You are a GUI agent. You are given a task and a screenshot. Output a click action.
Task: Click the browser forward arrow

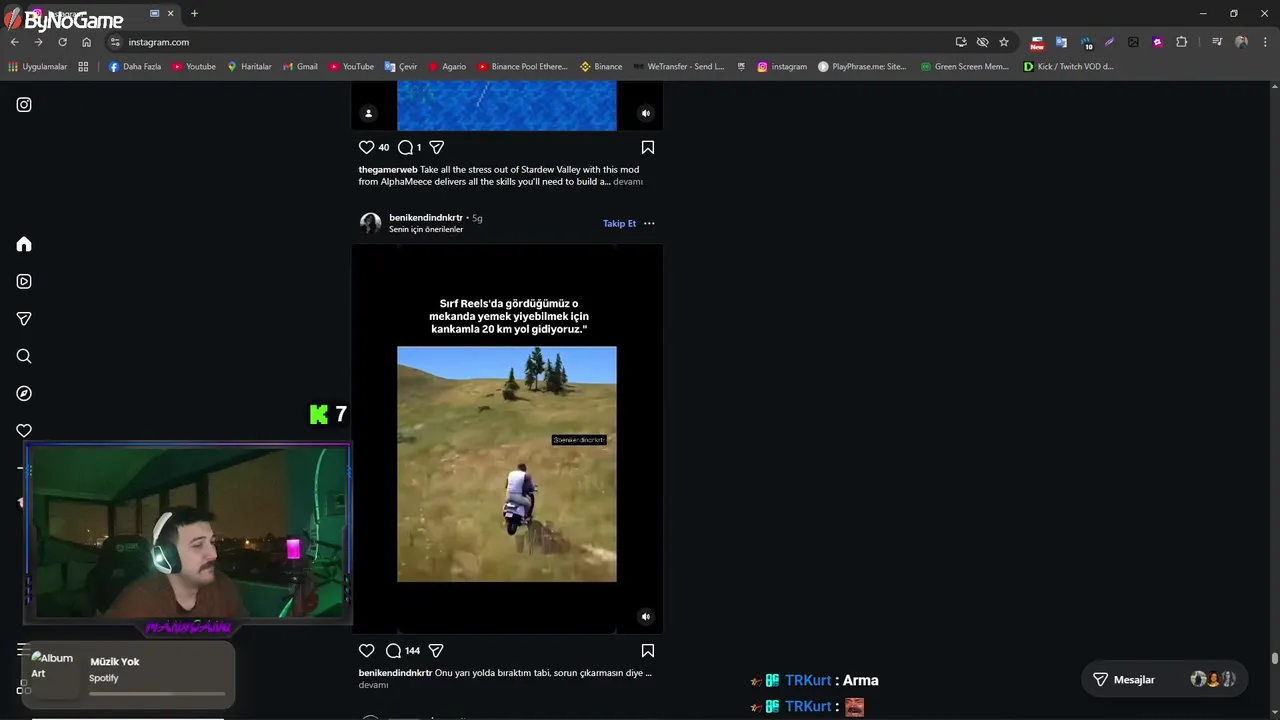click(x=38, y=42)
